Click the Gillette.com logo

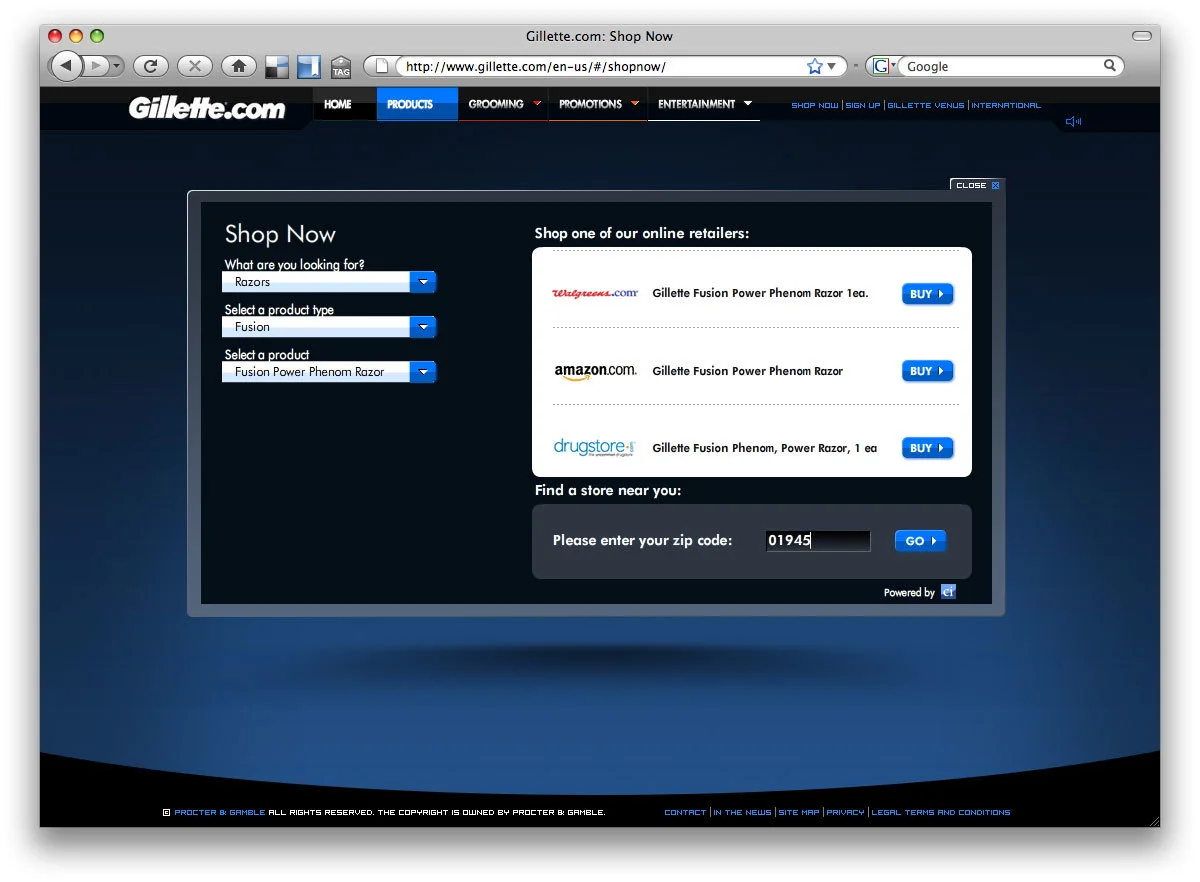(x=207, y=108)
